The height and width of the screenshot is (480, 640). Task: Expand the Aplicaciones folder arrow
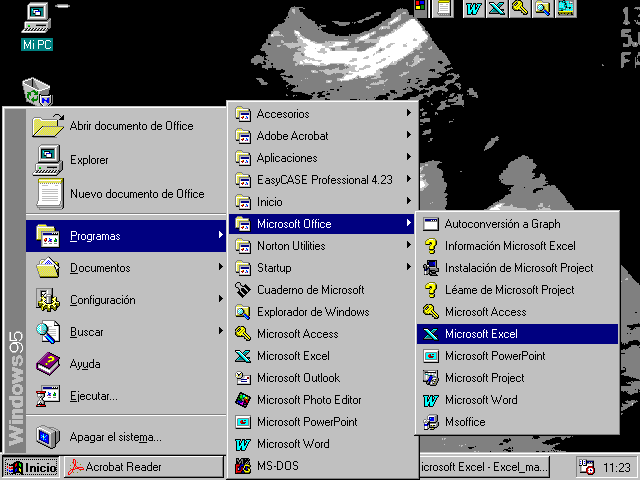(x=409, y=157)
